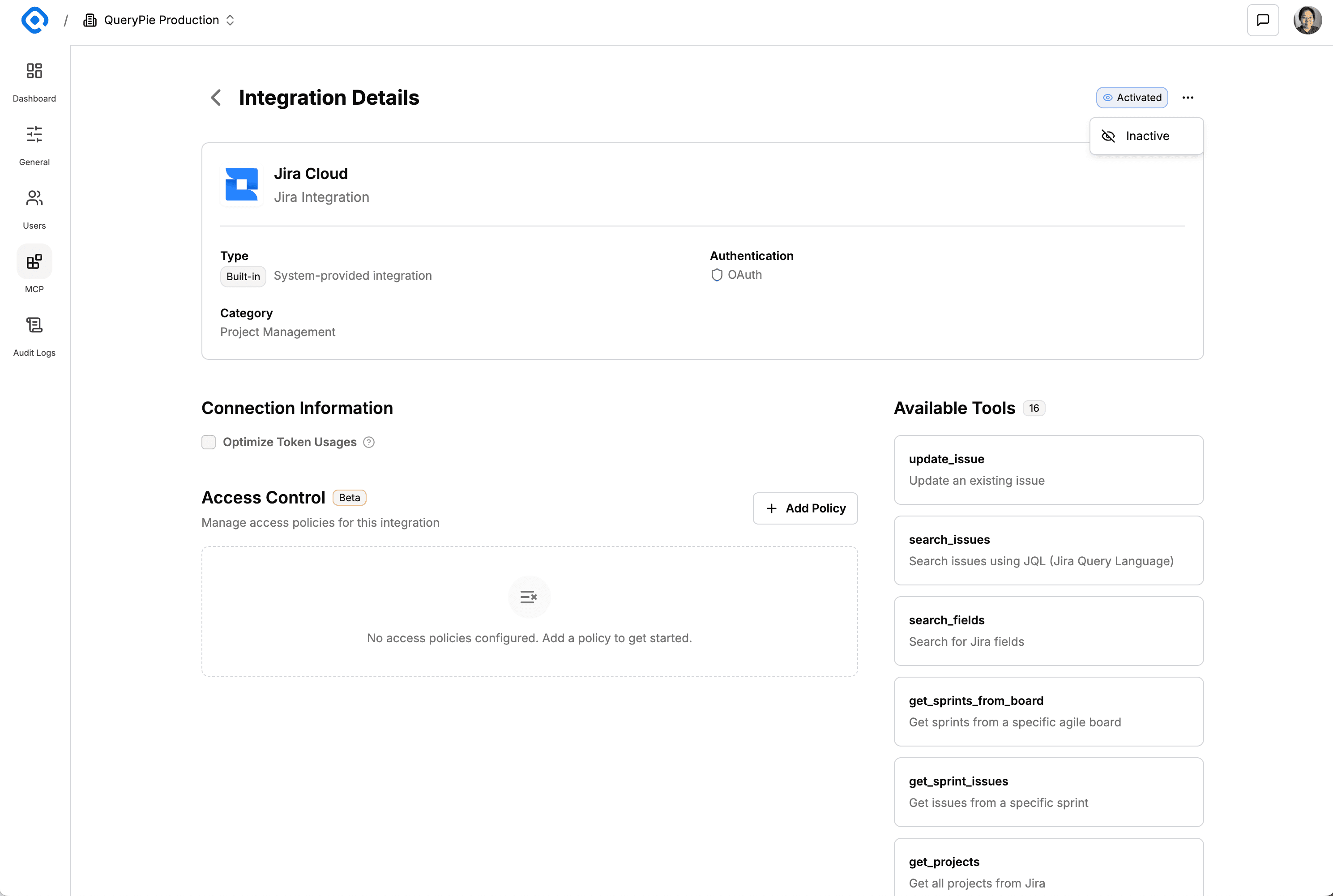Click the QueryPie logo icon
Image resolution: width=1333 pixels, height=896 pixels.
pos(34,21)
